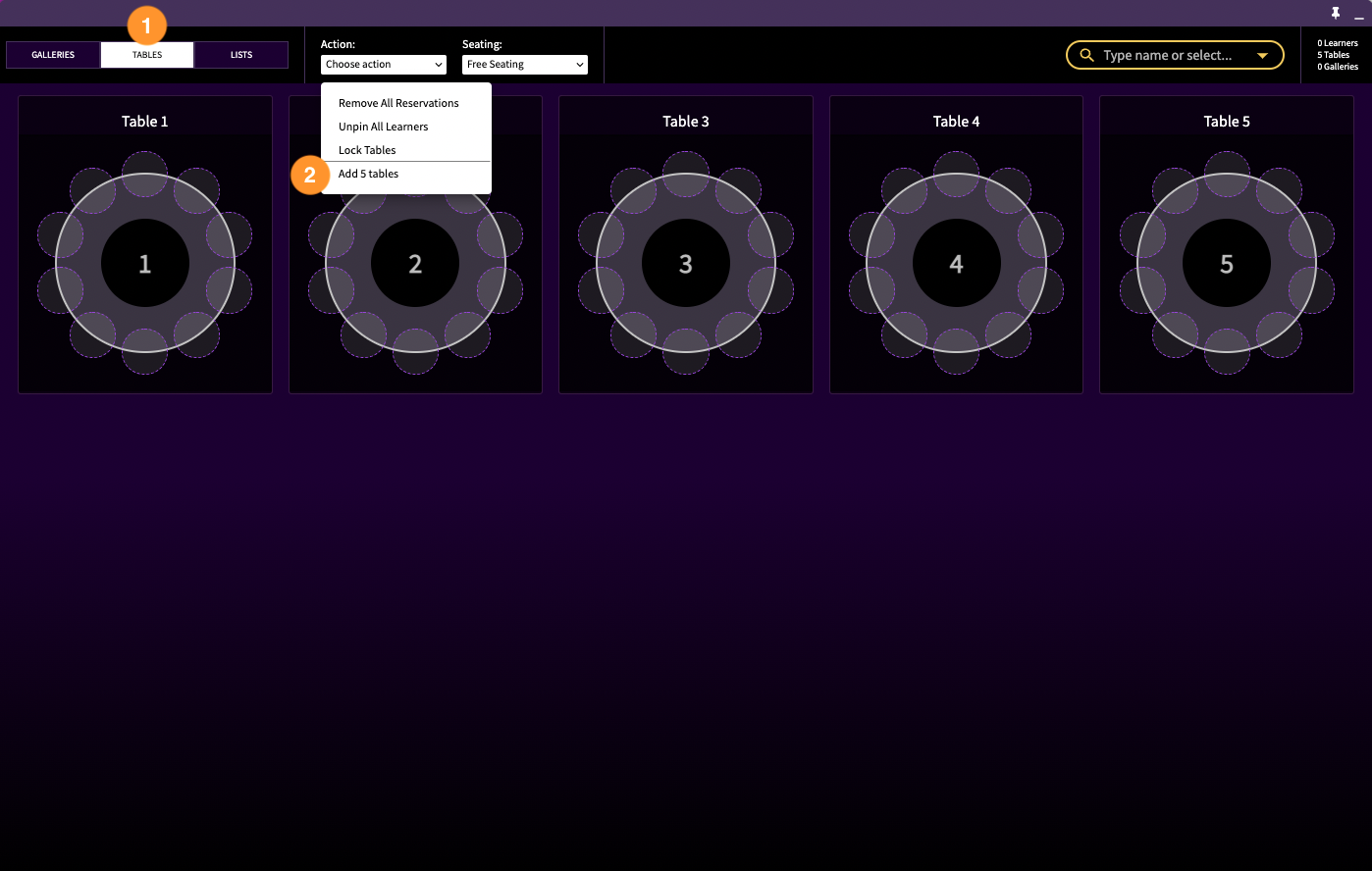
Task: Click the top seat of Table 5
Action: tap(1227, 175)
